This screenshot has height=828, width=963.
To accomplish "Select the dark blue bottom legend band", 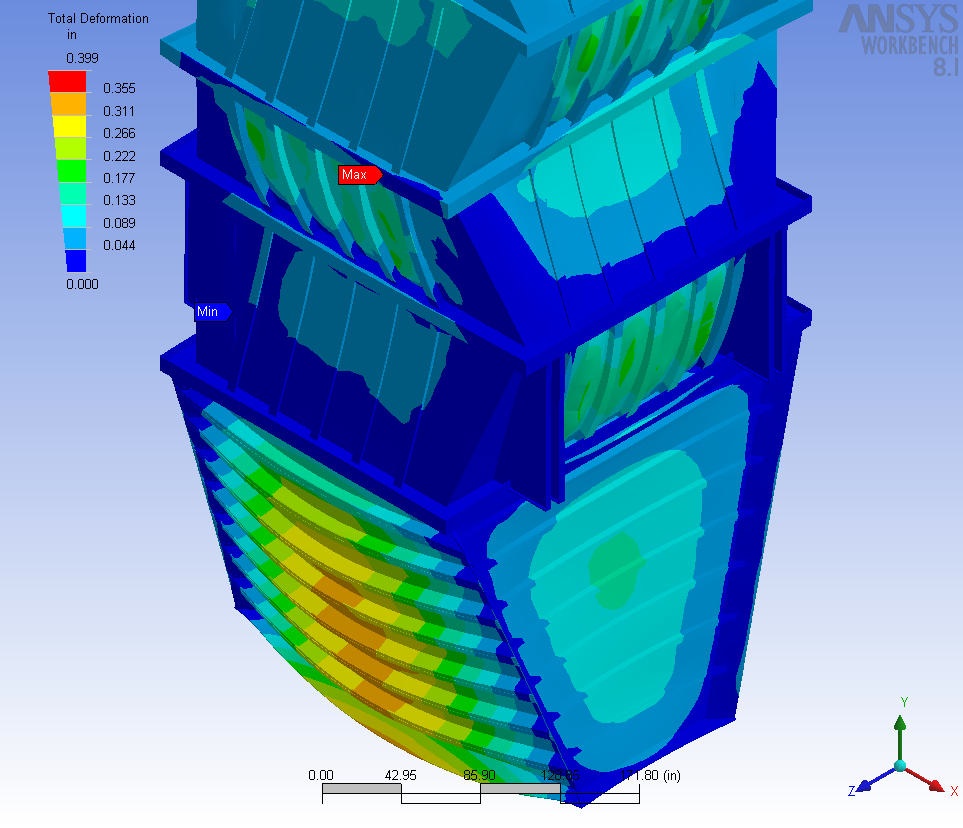I will pos(68,261).
